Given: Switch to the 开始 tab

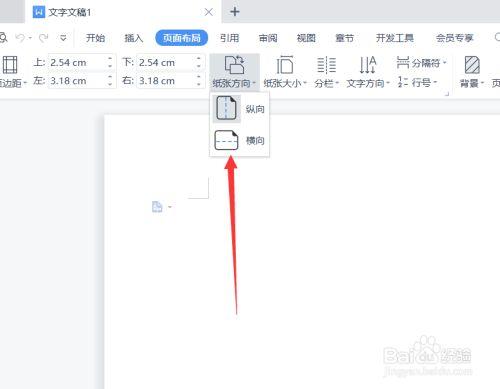Looking at the screenshot, I should click(x=95, y=38).
